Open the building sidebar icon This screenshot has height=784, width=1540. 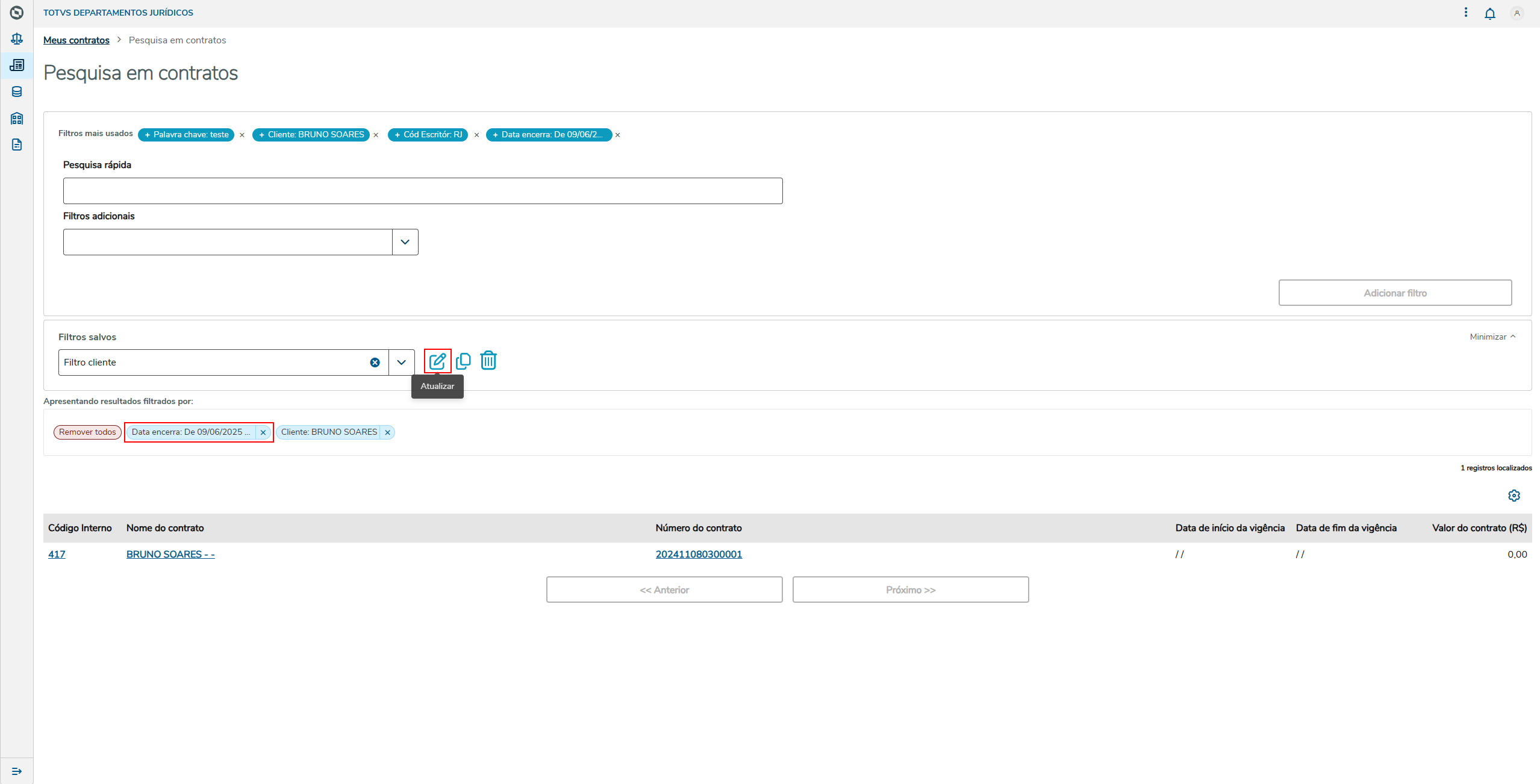tap(17, 118)
